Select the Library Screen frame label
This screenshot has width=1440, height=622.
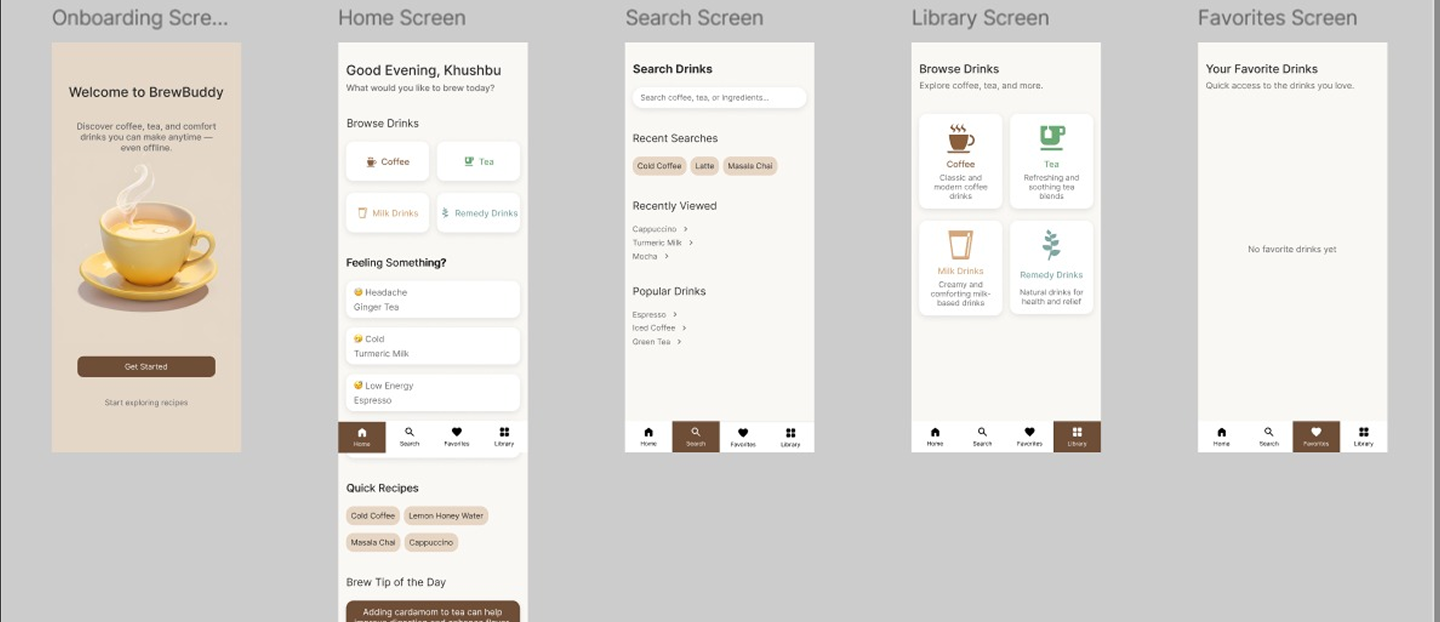(980, 18)
